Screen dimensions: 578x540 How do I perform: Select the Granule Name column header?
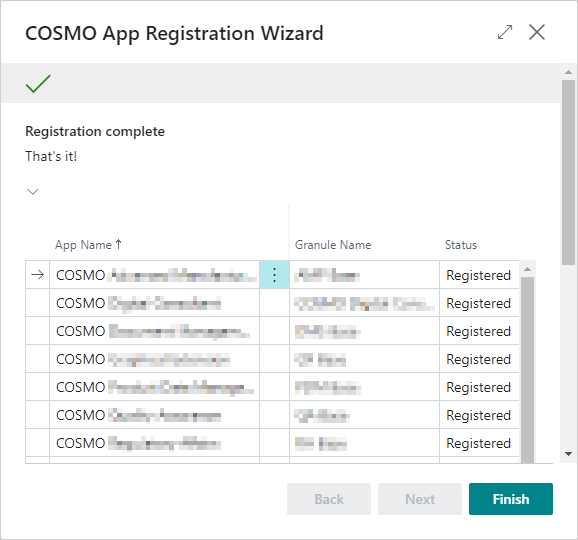coord(333,245)
